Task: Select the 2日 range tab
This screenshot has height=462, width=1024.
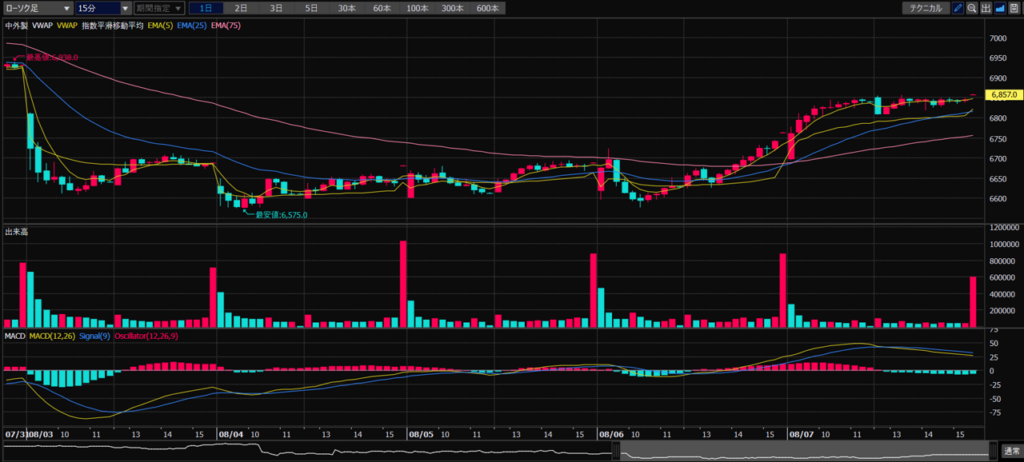Action: (x=241, y=8)
